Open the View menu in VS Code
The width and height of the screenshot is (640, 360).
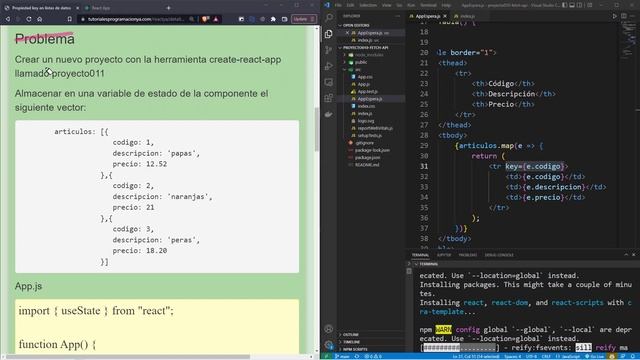(387, 5)
